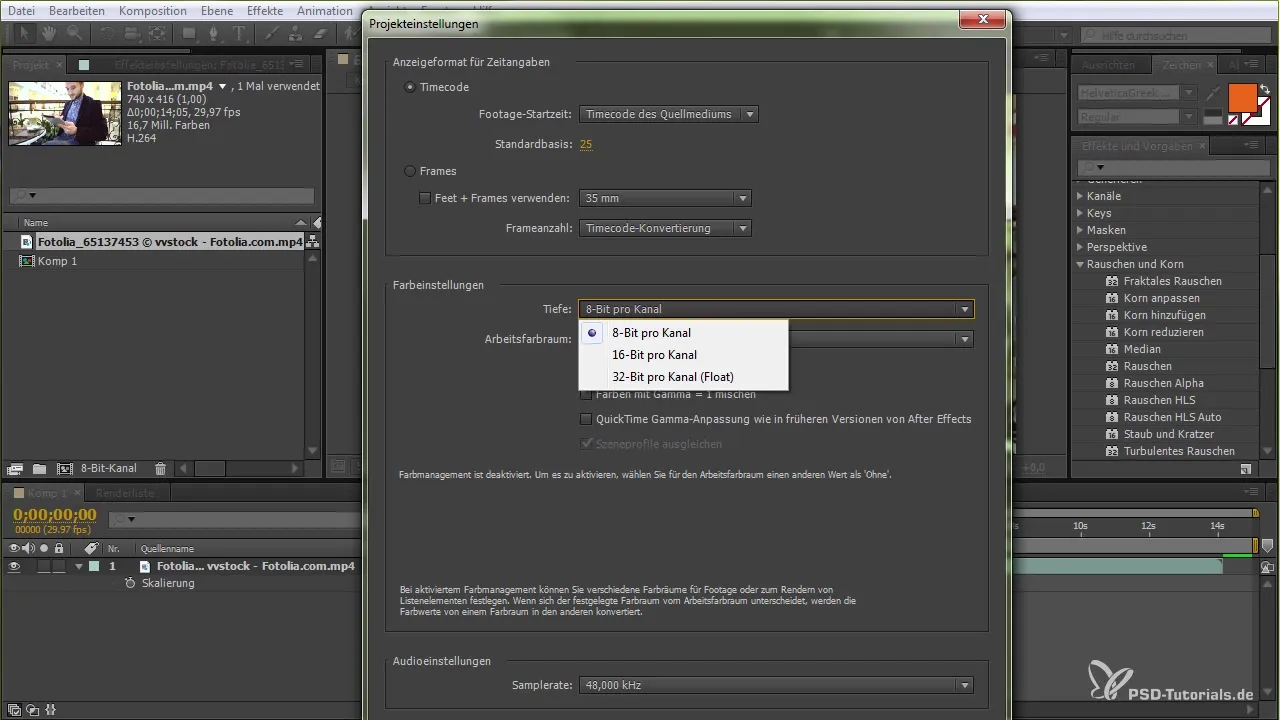1280x720 pixels.
Task: Click the teal label color of layer 1
Action: pos(93,566)
